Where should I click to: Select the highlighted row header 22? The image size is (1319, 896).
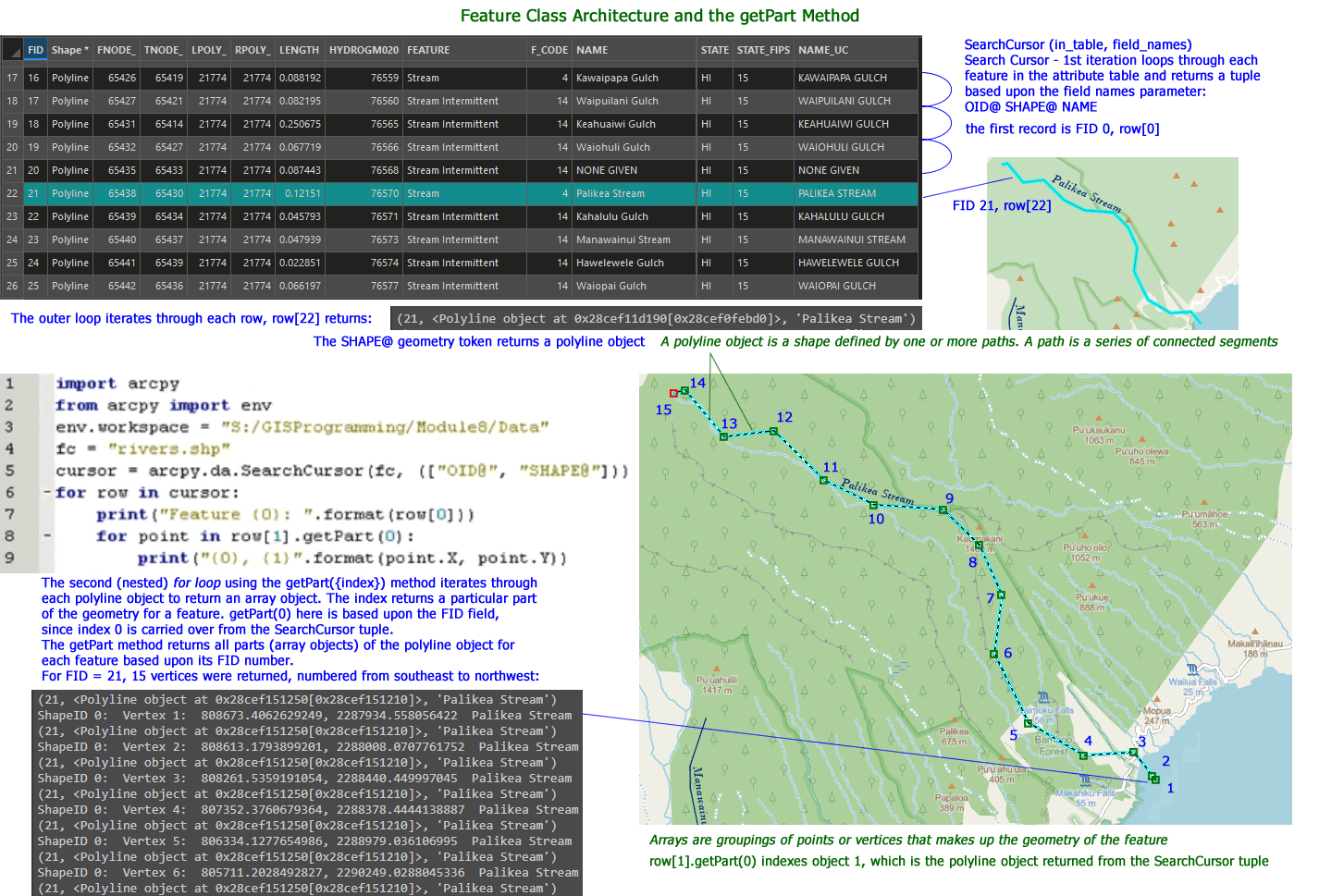[x=12, y=193]
